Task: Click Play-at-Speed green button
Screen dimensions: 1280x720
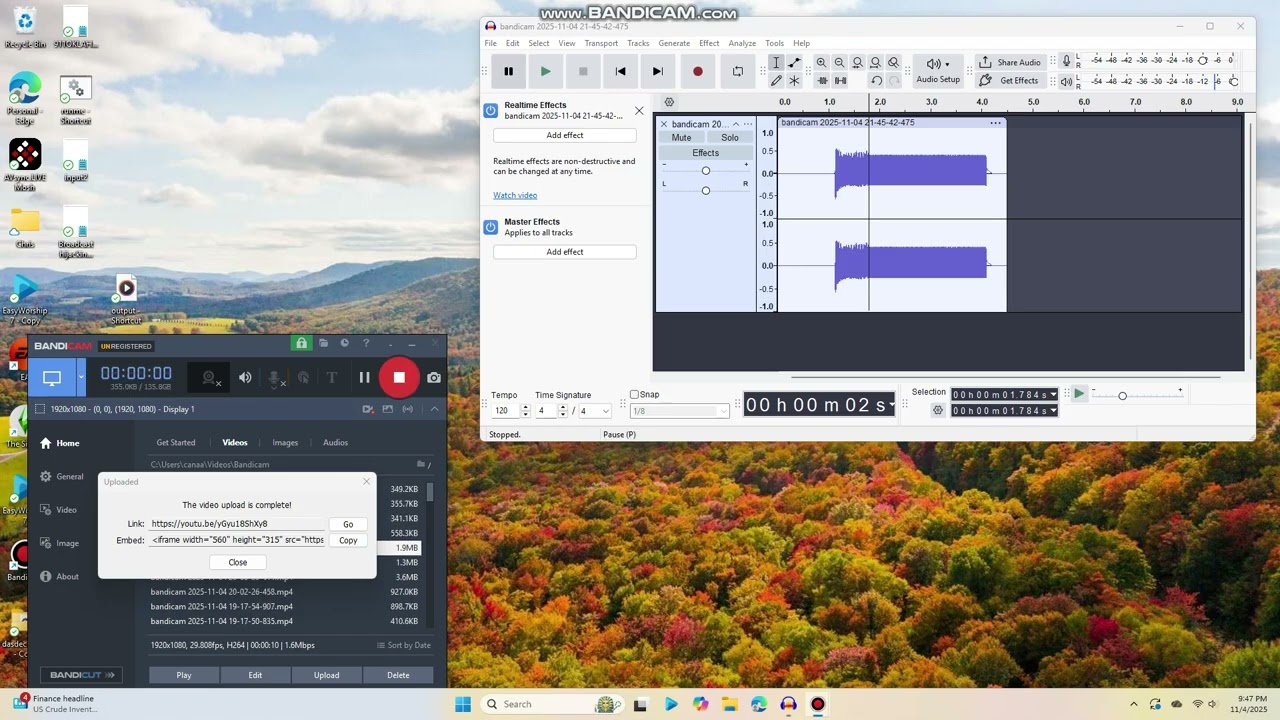Action: pyautogui.click(x=1078, y=394)
